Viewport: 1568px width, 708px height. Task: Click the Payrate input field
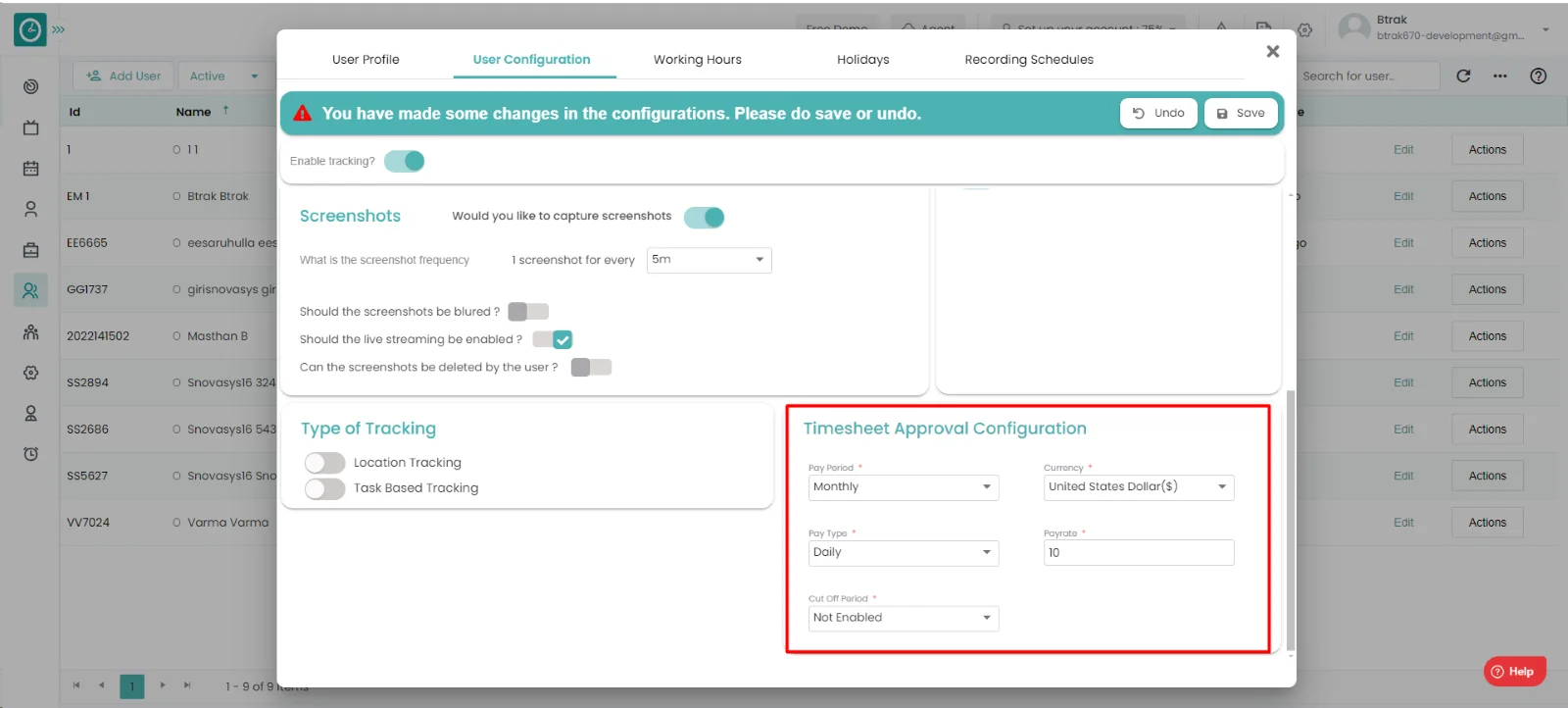[x=1139, y=553]
